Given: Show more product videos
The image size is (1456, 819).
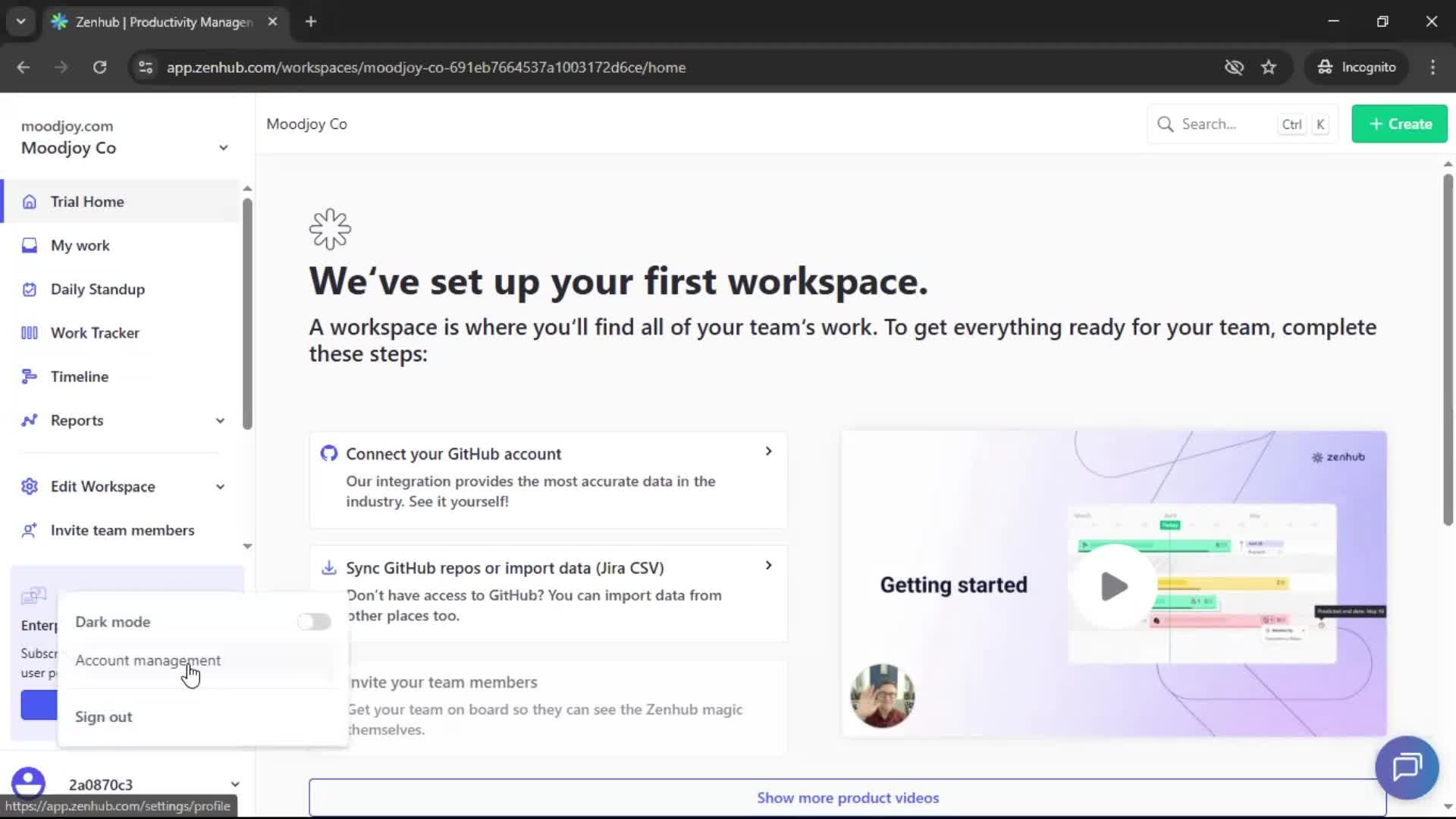Looking at the screenshot, I should (x=848, y=797).
